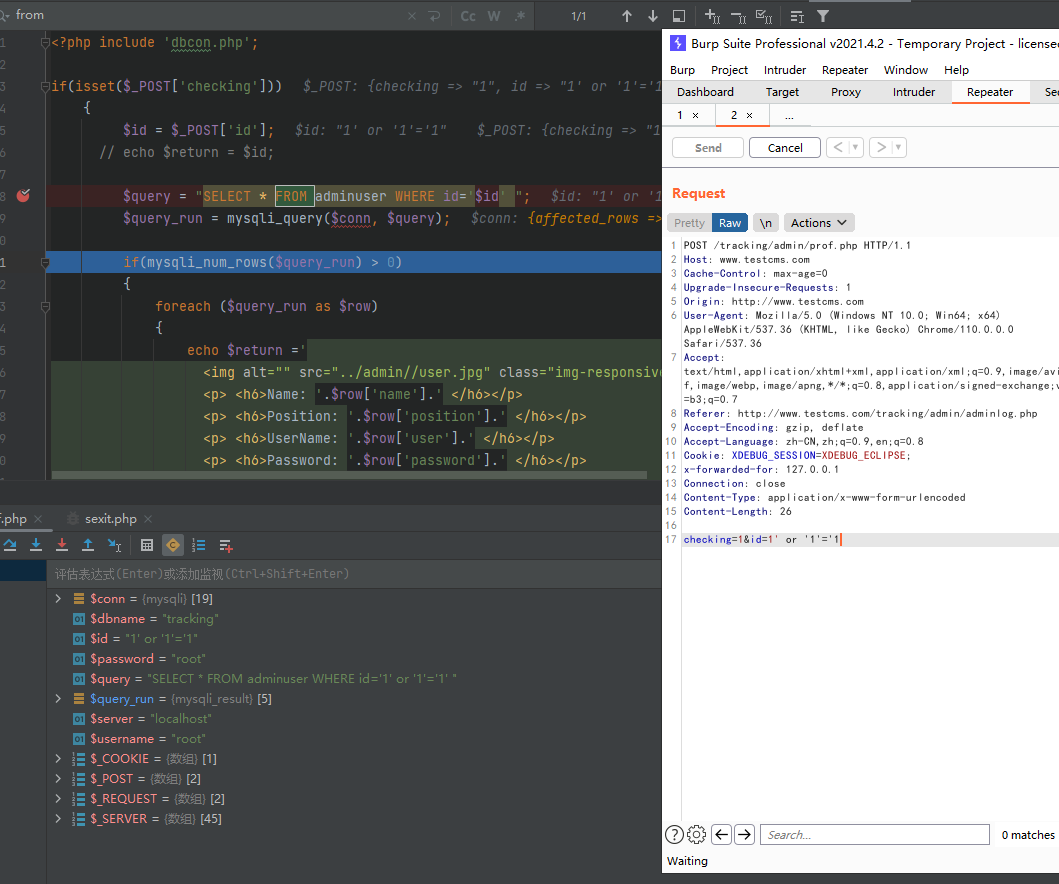Viewport: 1059px width, 884px height.
Task: Go forward in Repeater request history
Action: click(x=880, y=147)
